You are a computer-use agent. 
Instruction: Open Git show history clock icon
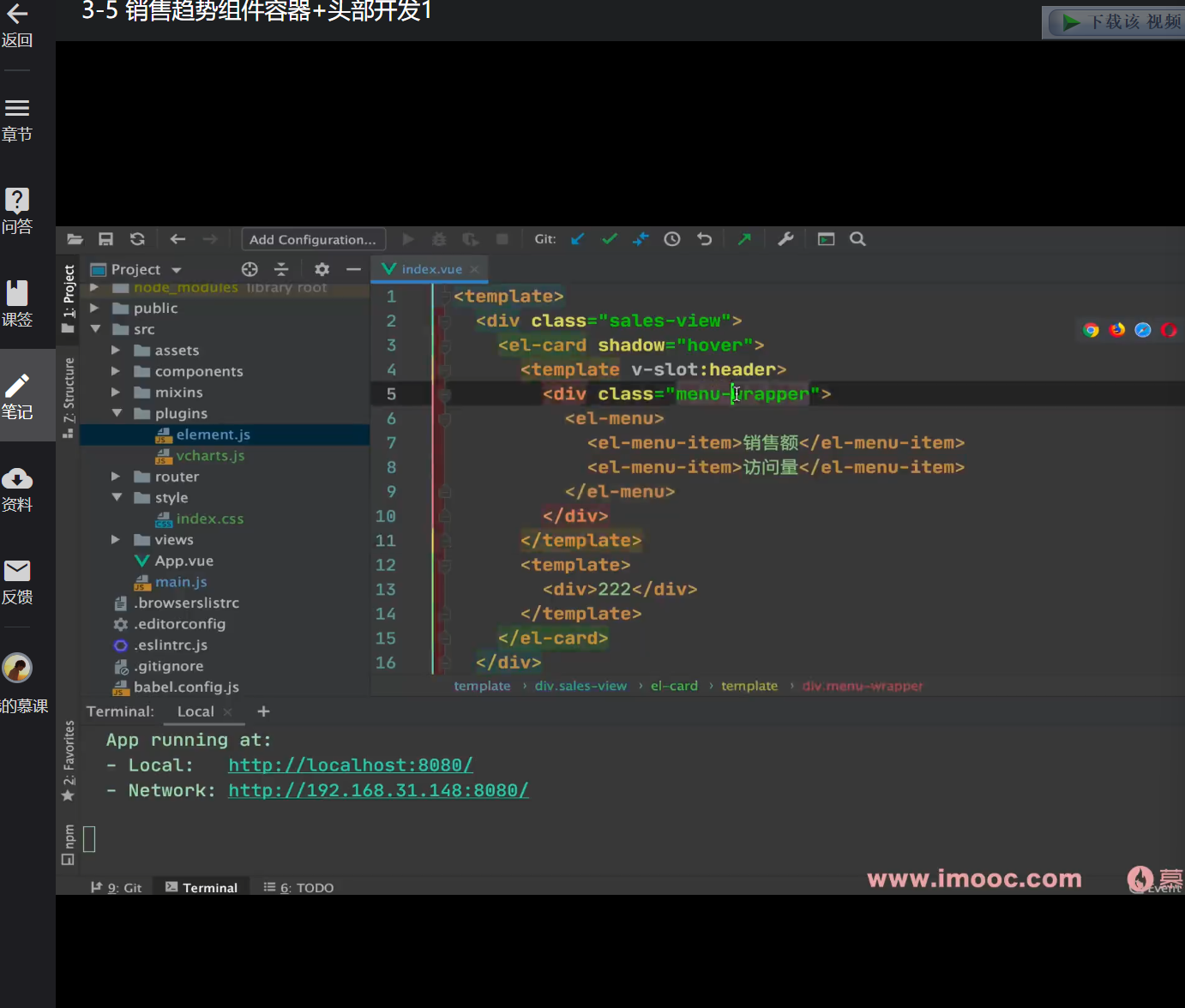click(672, 239)
